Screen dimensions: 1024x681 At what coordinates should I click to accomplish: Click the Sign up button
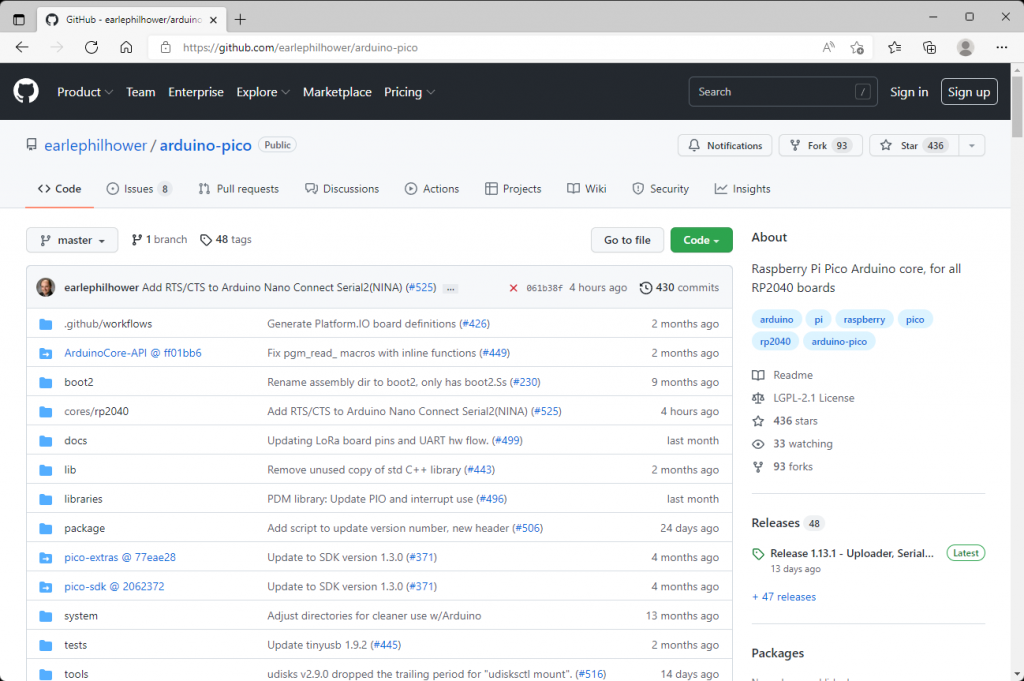[969, 92]
